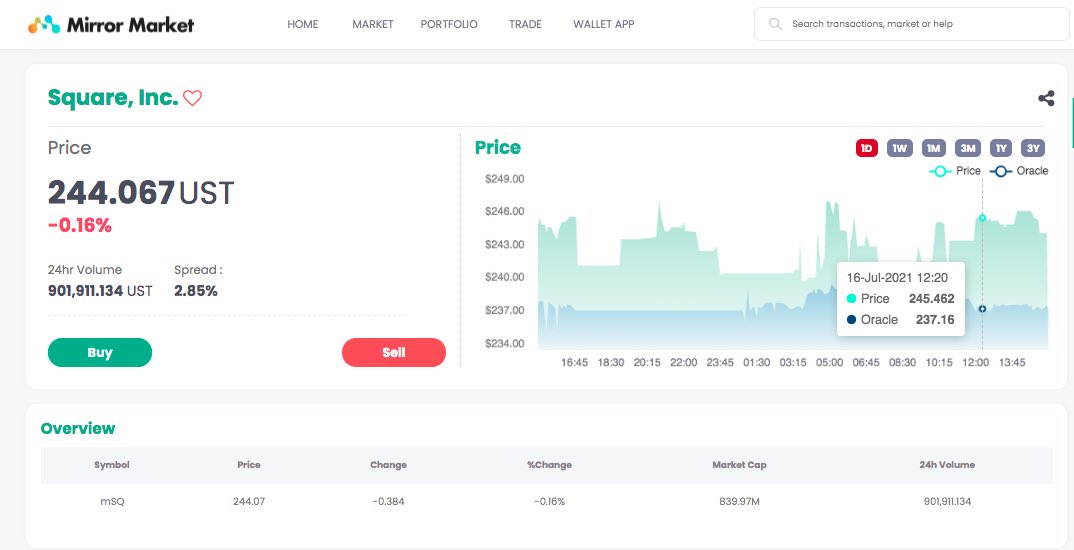This screenshot has height=550, width=1074.
Task: Toggle the Oracle legend marker
Action: tap(1000, 171)
